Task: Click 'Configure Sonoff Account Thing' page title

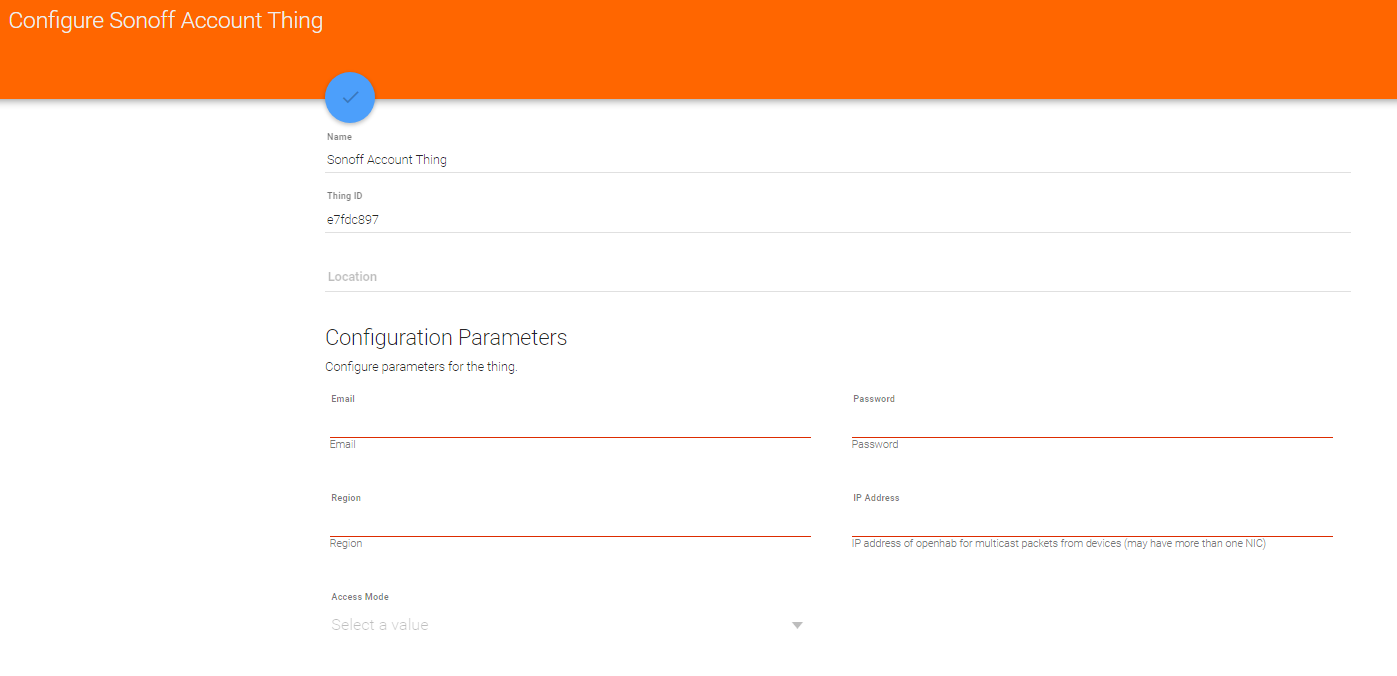Action: click(166, 20)
